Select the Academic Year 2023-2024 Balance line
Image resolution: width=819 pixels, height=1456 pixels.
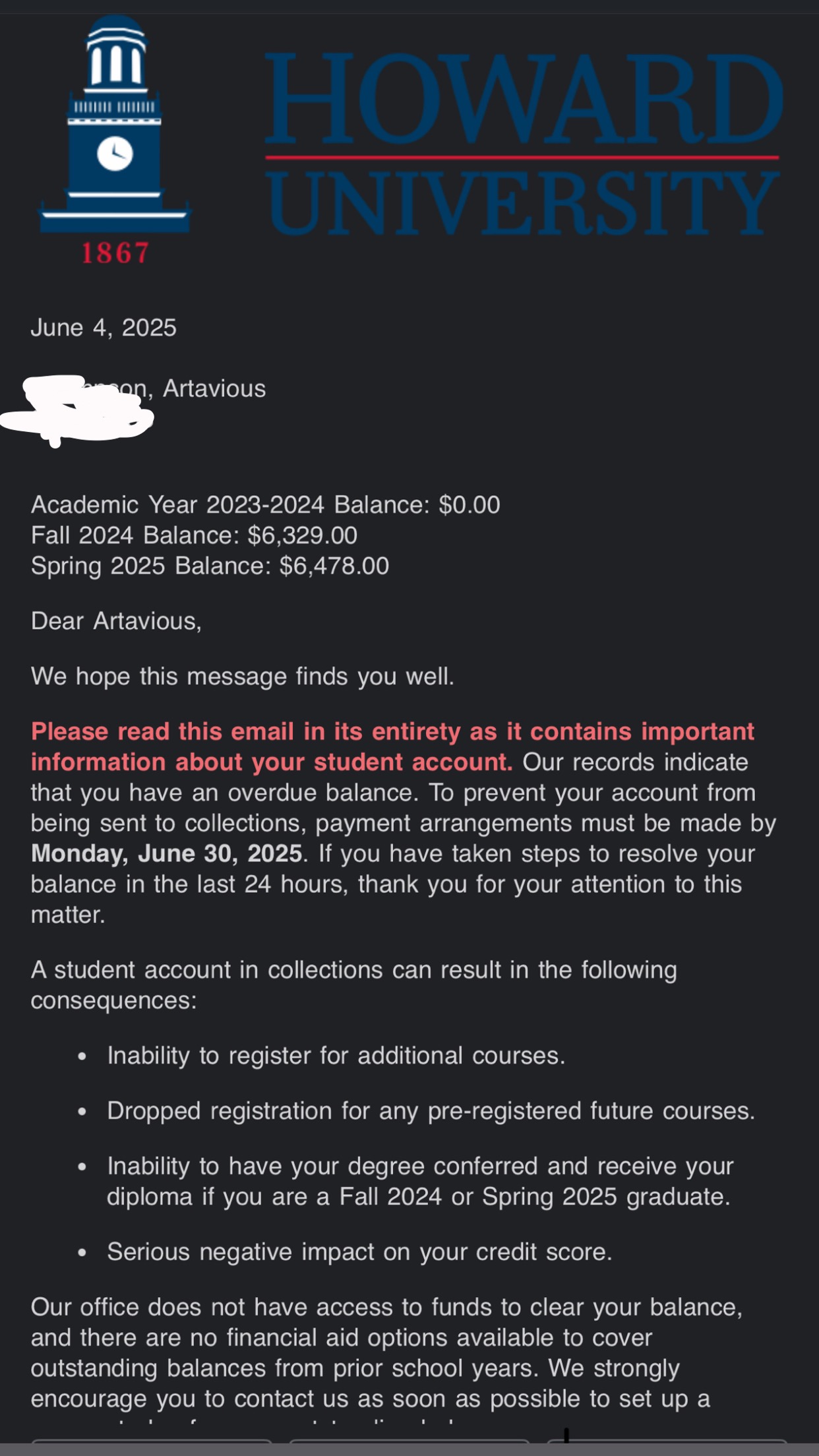pos(265,504)
